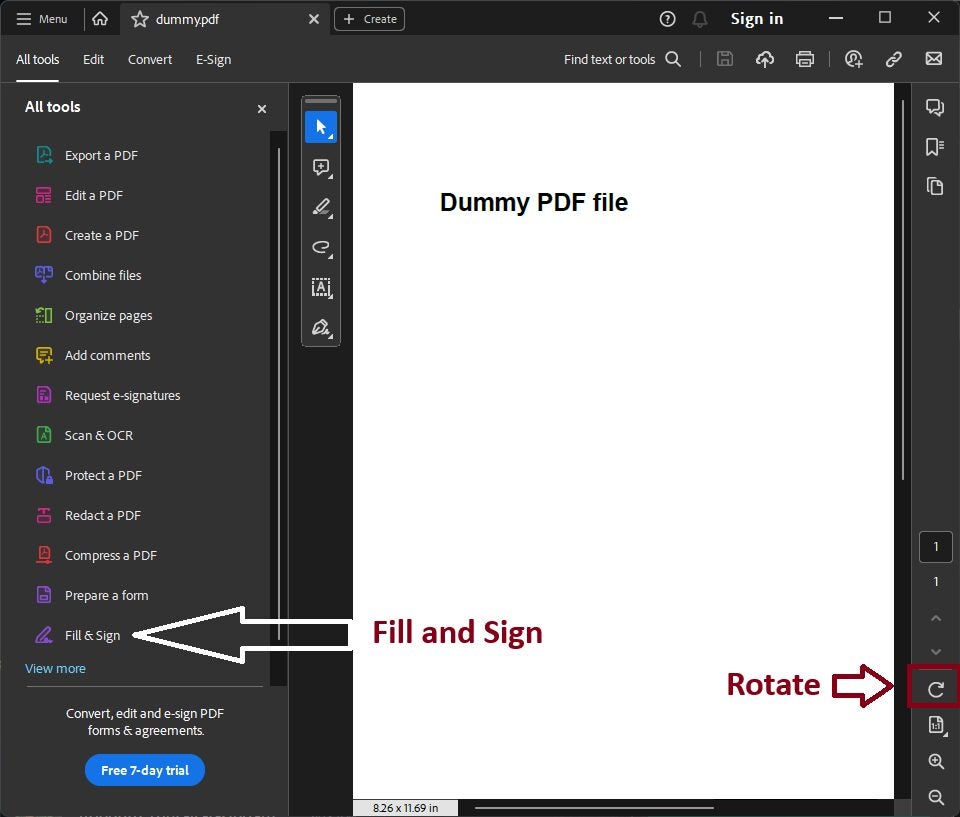Image resolution: width=960 pixels, height=817 pixels.
Task: Select the Selection arrow tool
Action: click(321, 127)
